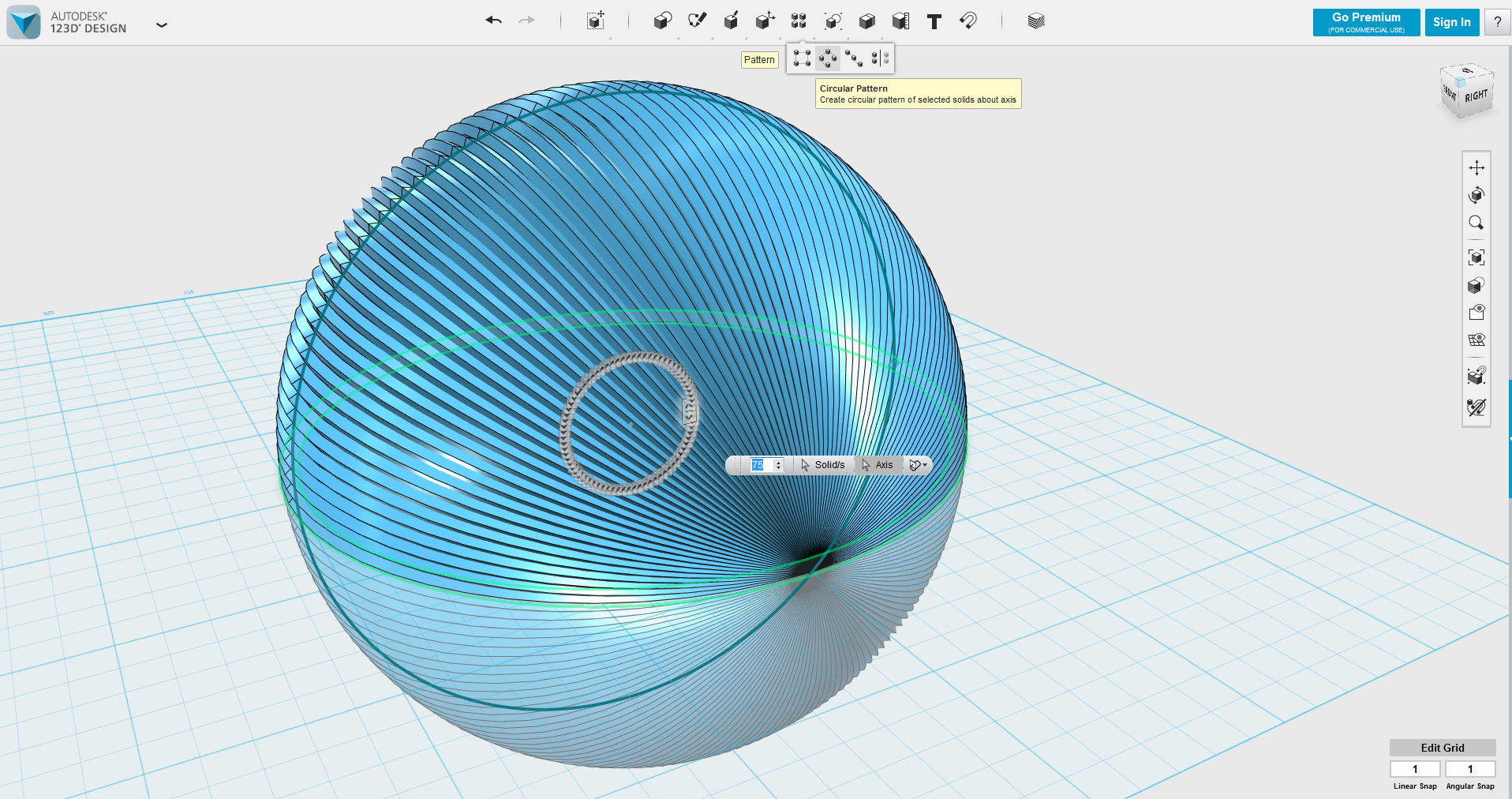The height and width of the screenshot is (799, 1512).
Task: Open Help with the question mark button
Action: pos(1497,22)
